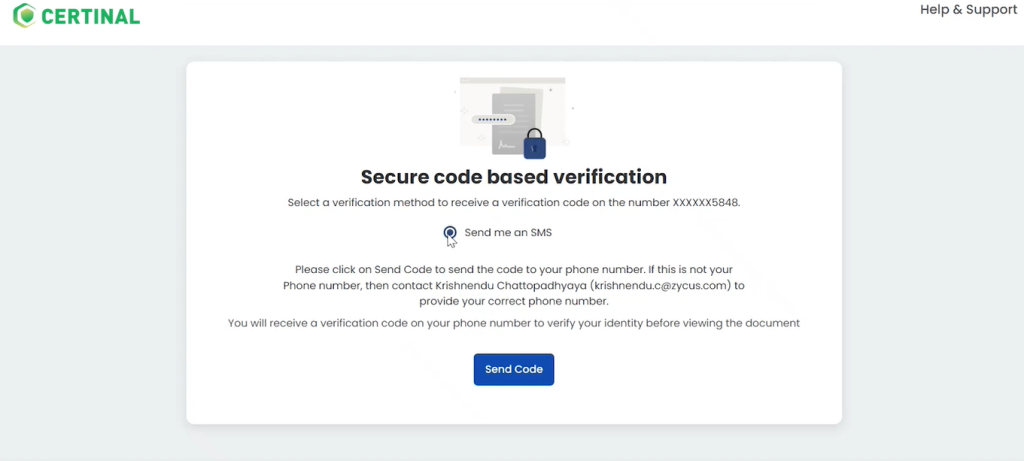The image size is (1024, 461).
Task: Click the "You will receive a verification code" sentence
Action: coord(514,323)
